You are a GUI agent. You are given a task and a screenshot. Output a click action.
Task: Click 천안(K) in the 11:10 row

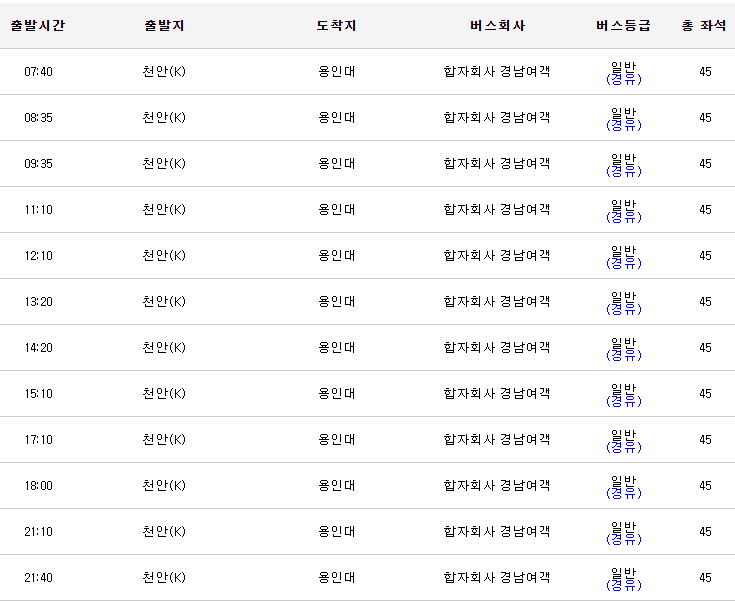click(164, 210)
